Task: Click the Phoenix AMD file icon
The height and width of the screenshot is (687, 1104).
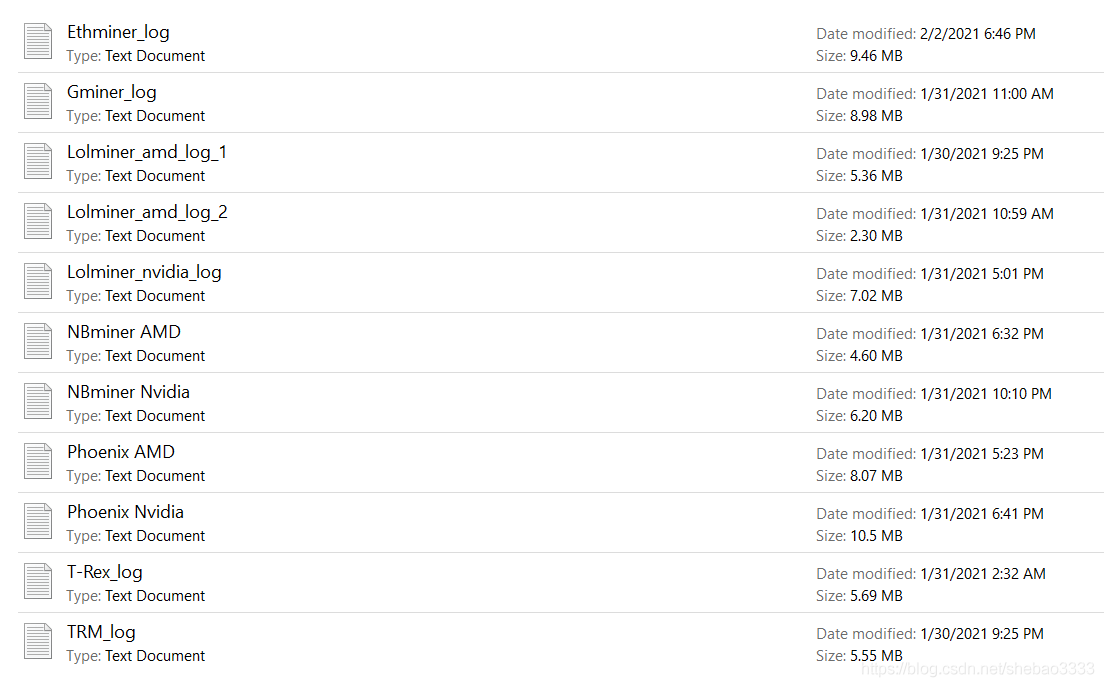Action: coord(38,461)
